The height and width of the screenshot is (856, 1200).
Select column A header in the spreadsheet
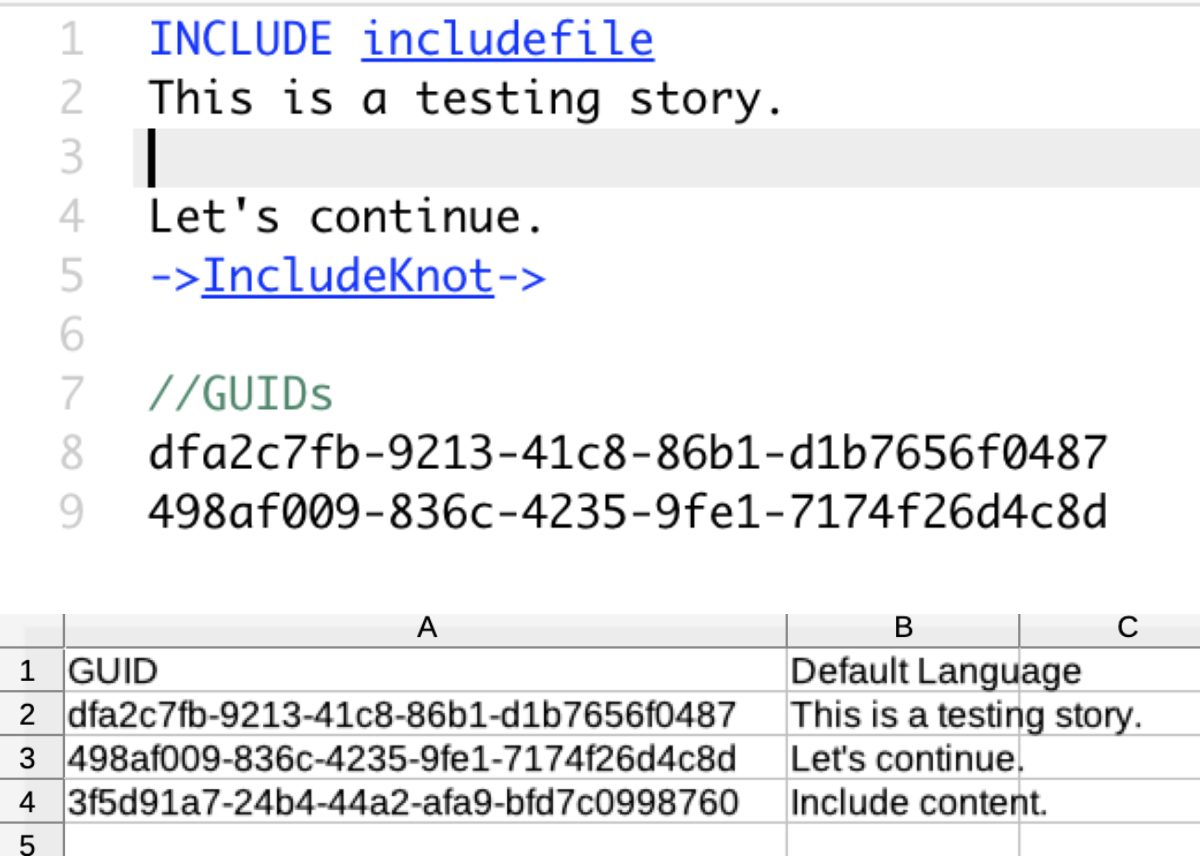(428, 627)
